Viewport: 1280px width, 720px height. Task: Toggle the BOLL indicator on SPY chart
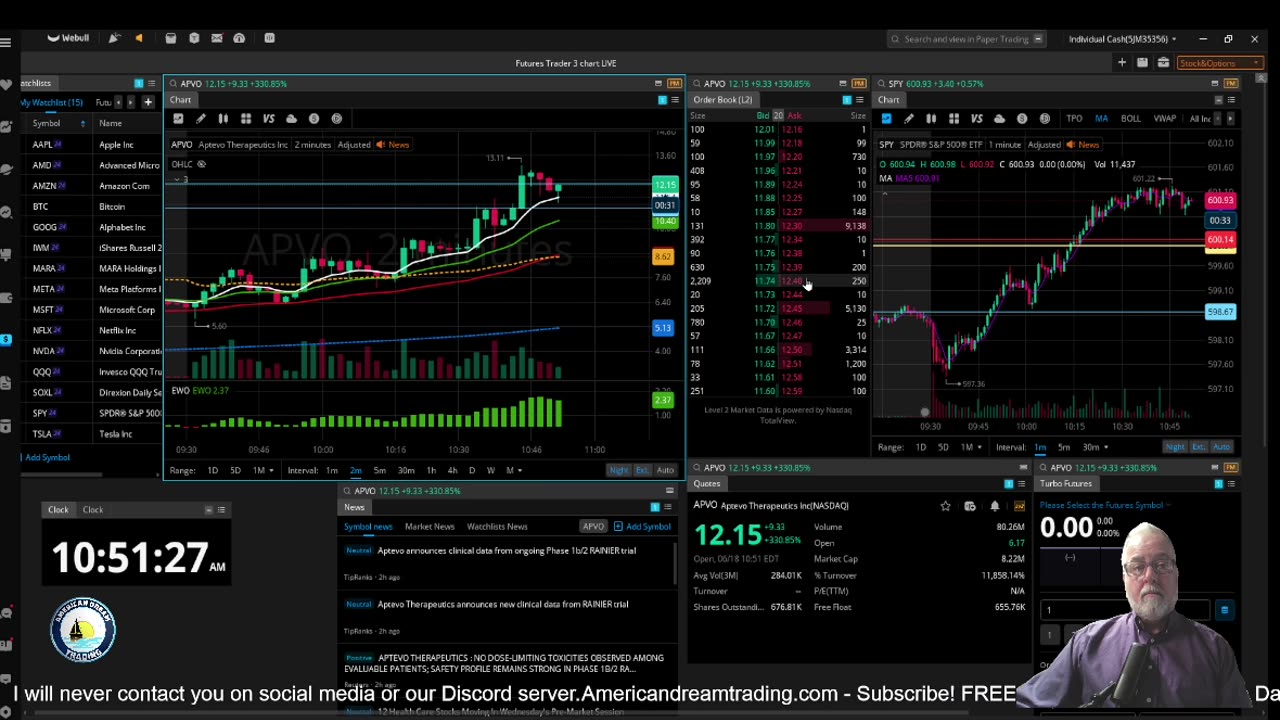[x=1130, y=119]
